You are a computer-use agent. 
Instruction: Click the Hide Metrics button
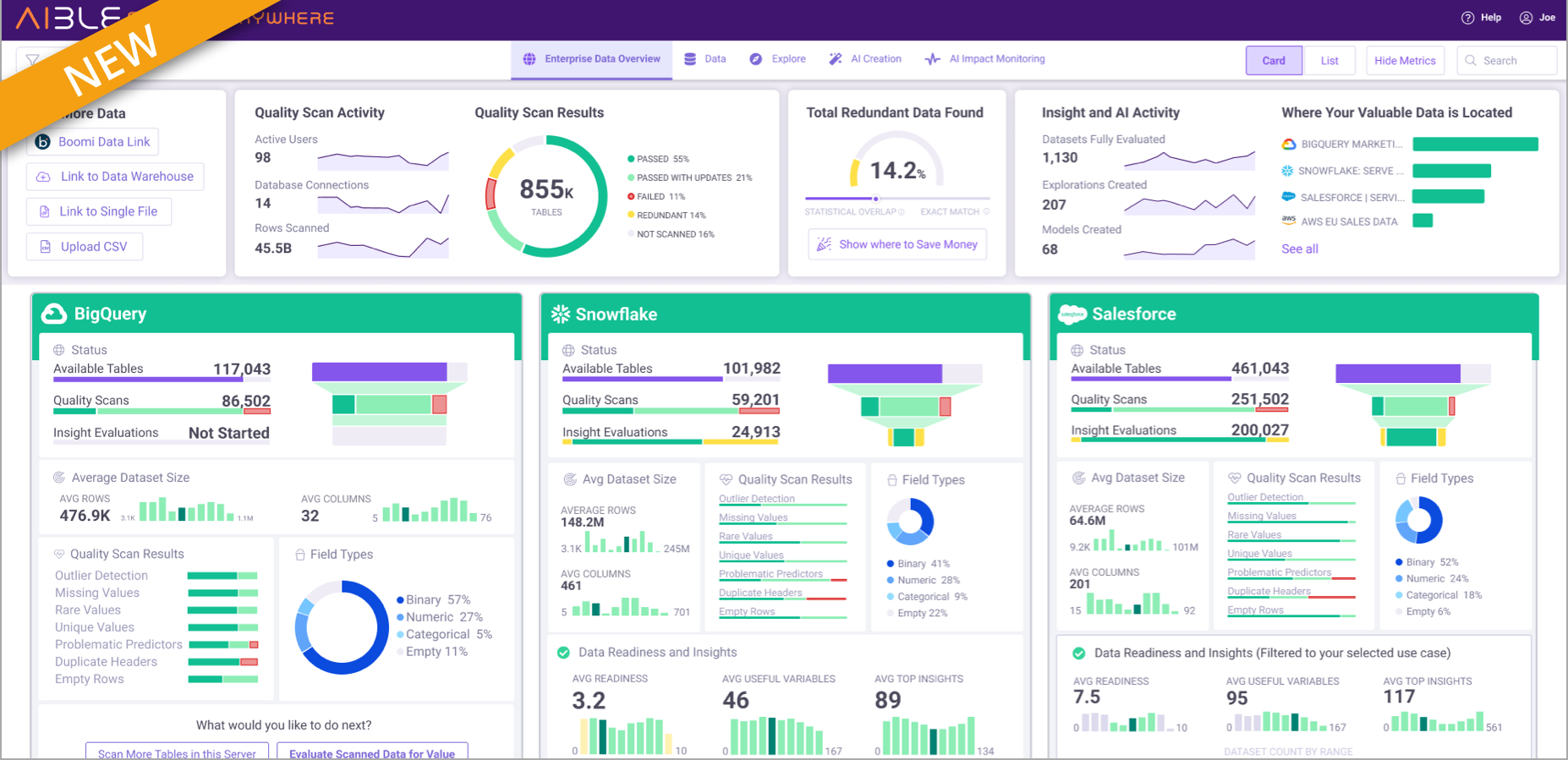1405,61
